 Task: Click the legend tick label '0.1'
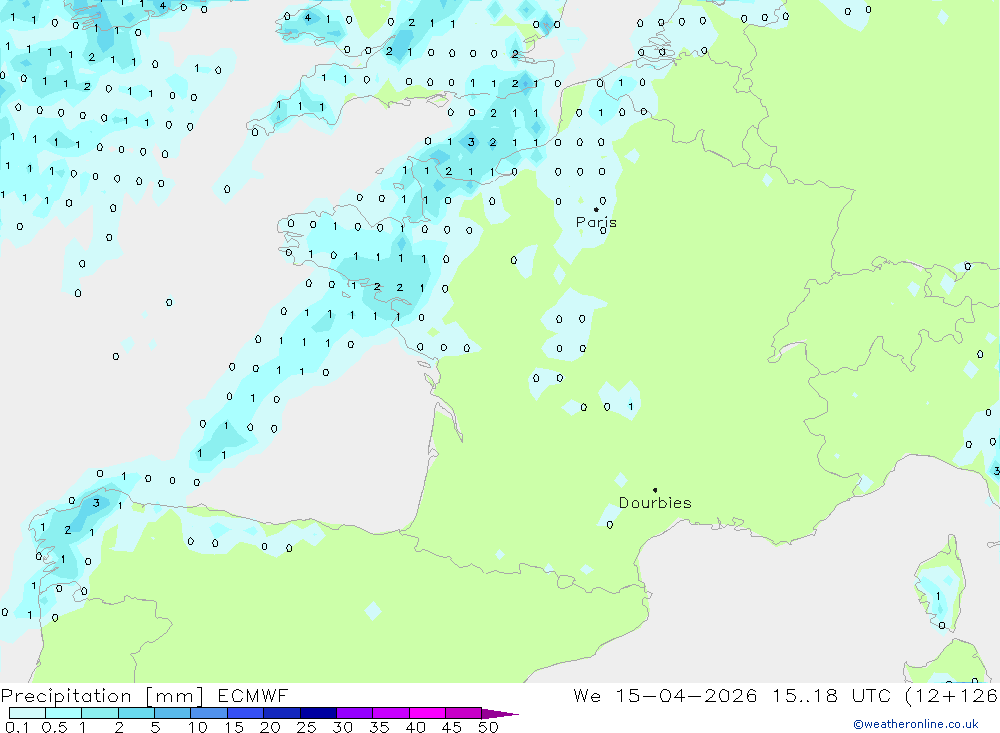click(17, 727)
